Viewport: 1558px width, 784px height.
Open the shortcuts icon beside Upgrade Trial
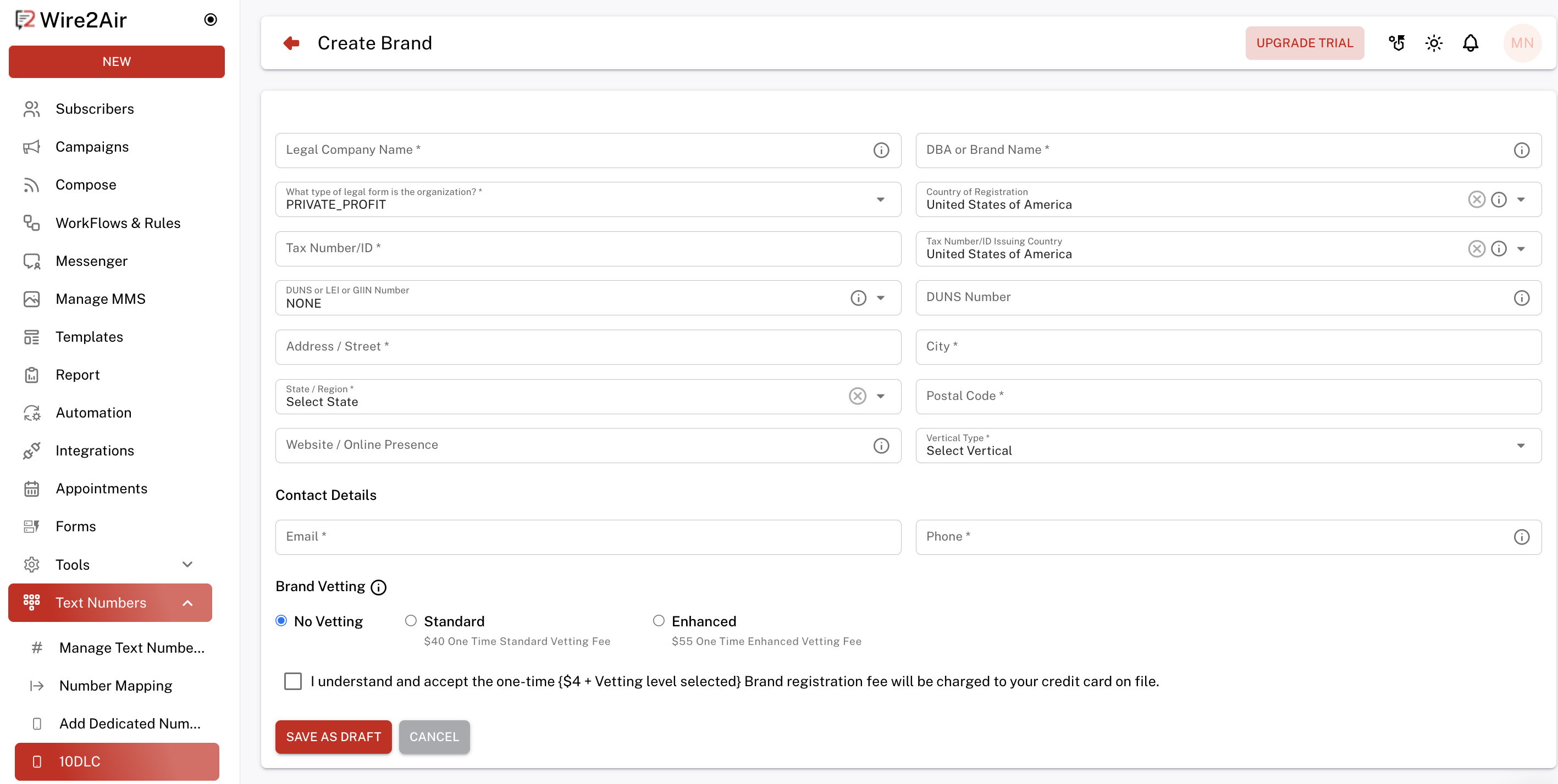1396,43
